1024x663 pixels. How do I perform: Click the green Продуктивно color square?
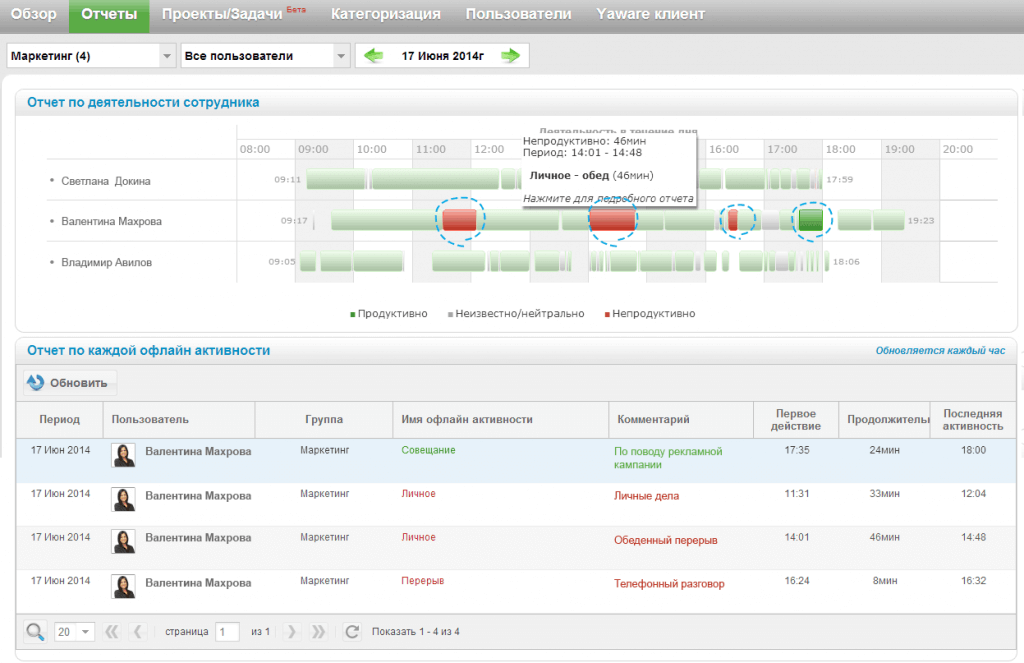[x=351, y=312]
